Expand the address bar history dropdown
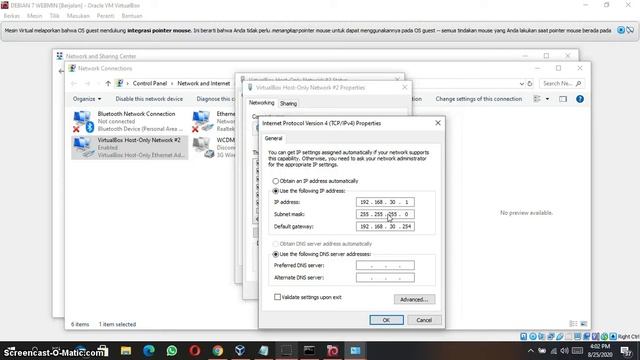Screen dimensions: 640x360 [x=521, y=83]
